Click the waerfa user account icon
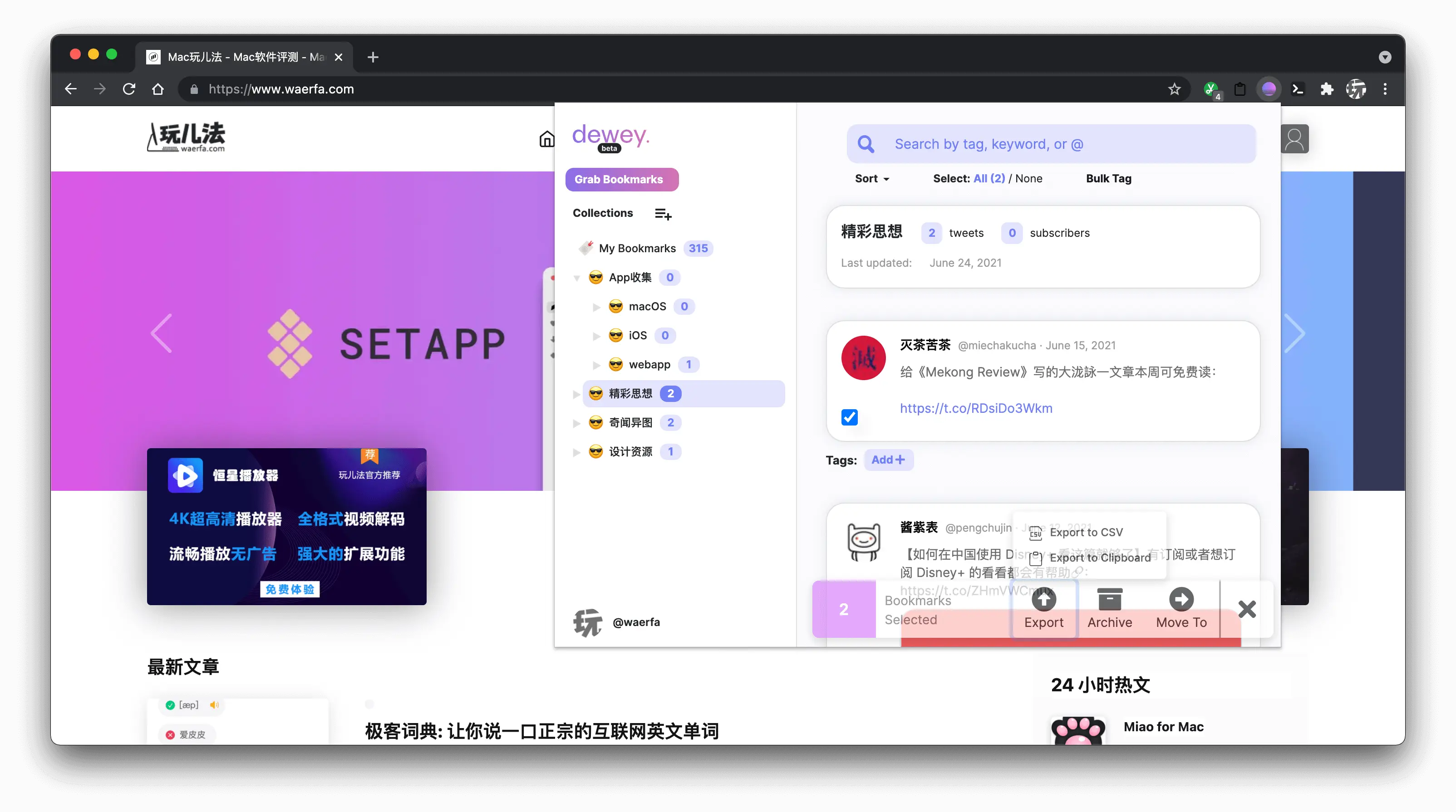This screenshot has height=812, width=1456. [x=1294, y=139]
